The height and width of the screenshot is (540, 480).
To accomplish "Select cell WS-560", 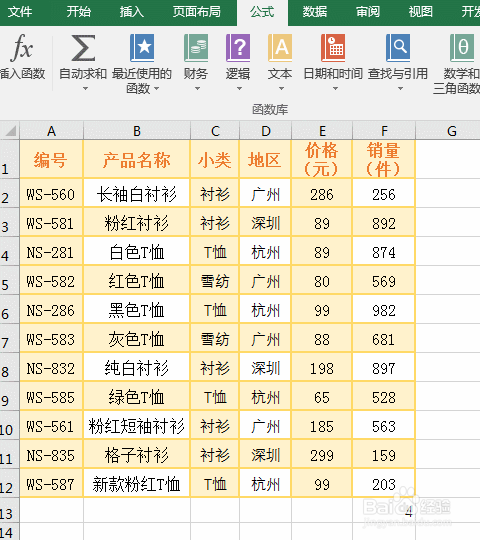I will pos(51,193).
